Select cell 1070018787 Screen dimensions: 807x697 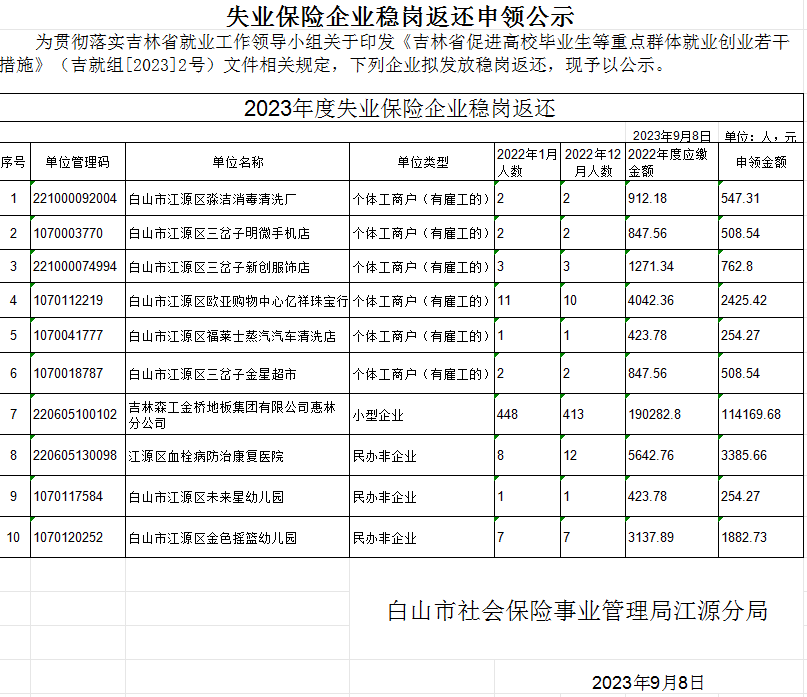click(x=78, y=373)
